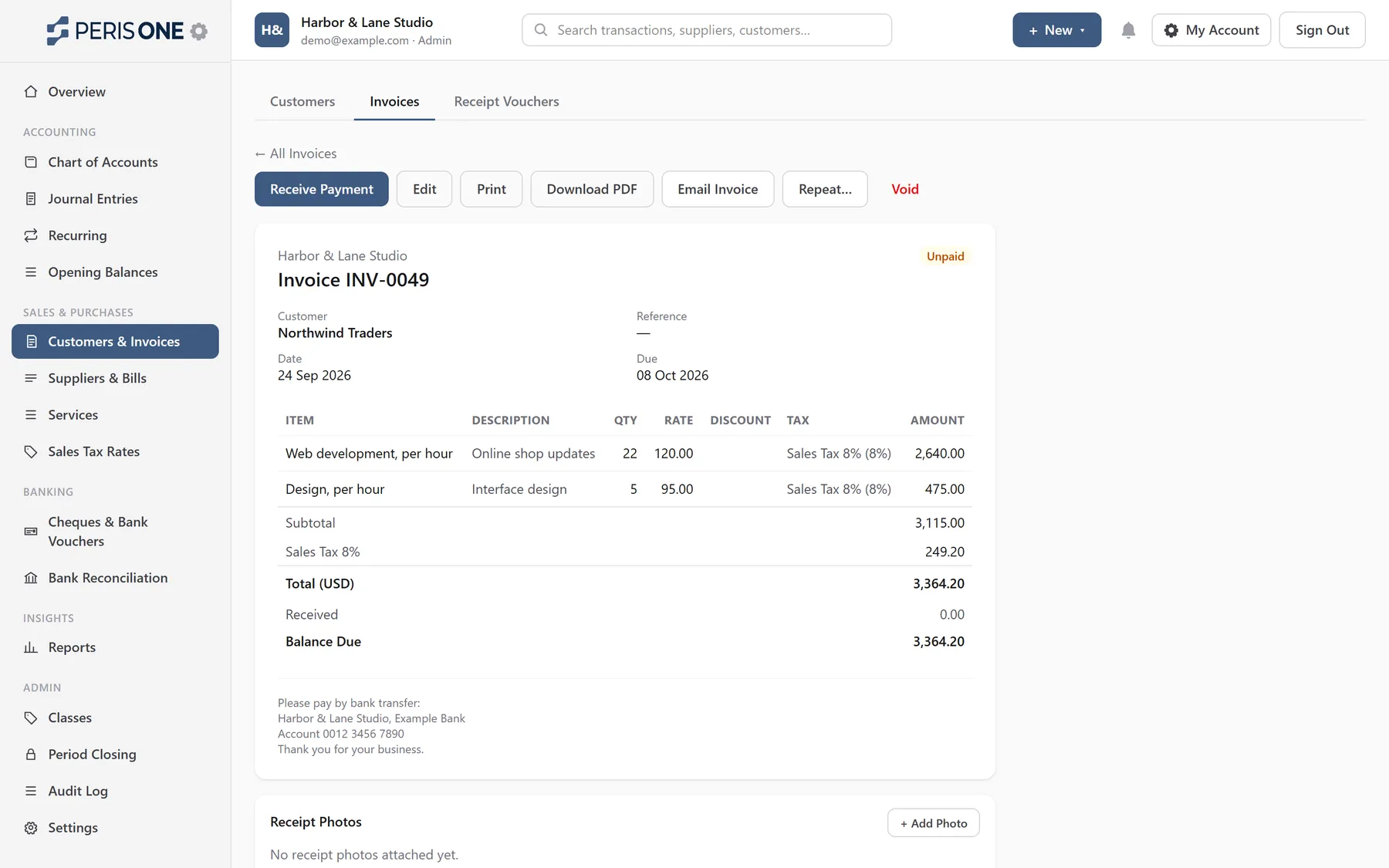1389x868 pixels.
Task: Open the Repeat... options
Action: 825,189
